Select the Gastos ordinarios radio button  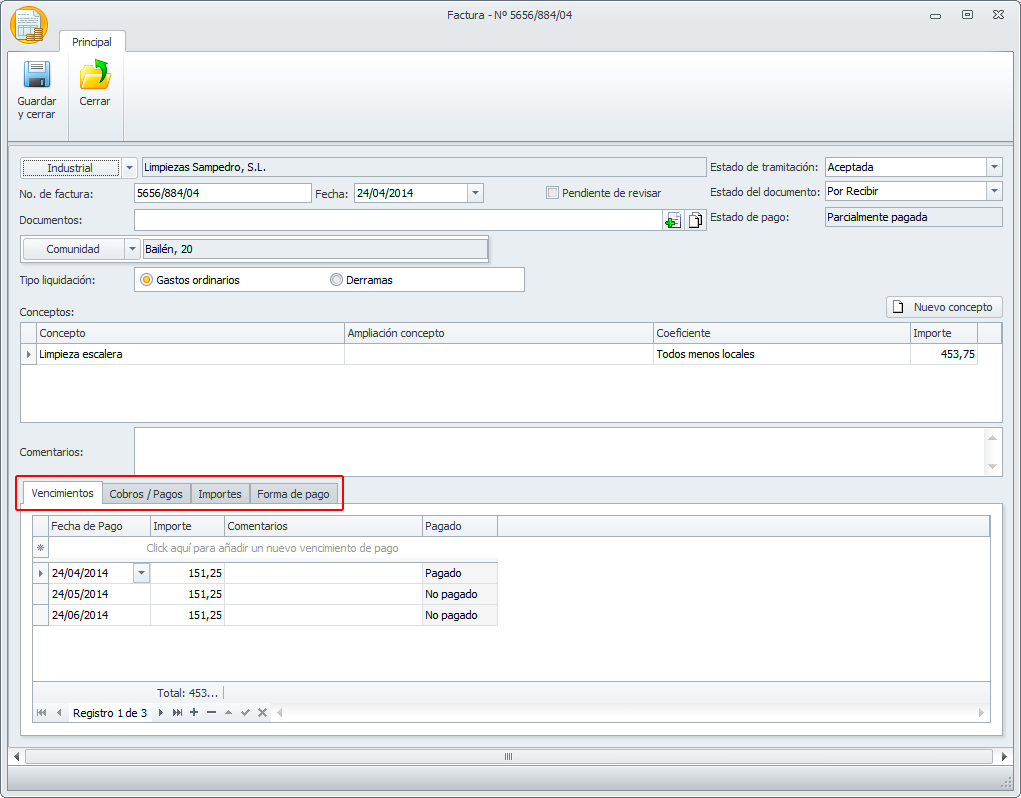coord(146,280)
